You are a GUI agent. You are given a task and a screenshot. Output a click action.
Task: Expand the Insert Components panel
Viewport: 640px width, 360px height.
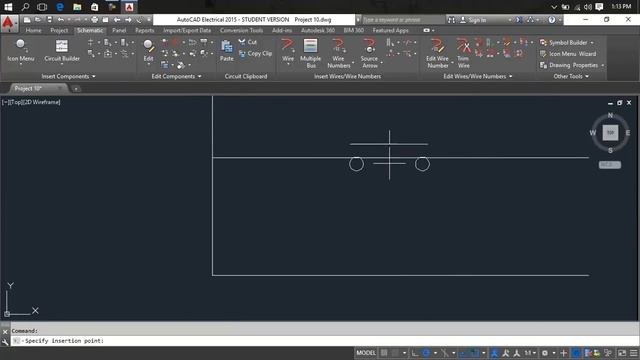pyautogui.click(x=68, y=76)
